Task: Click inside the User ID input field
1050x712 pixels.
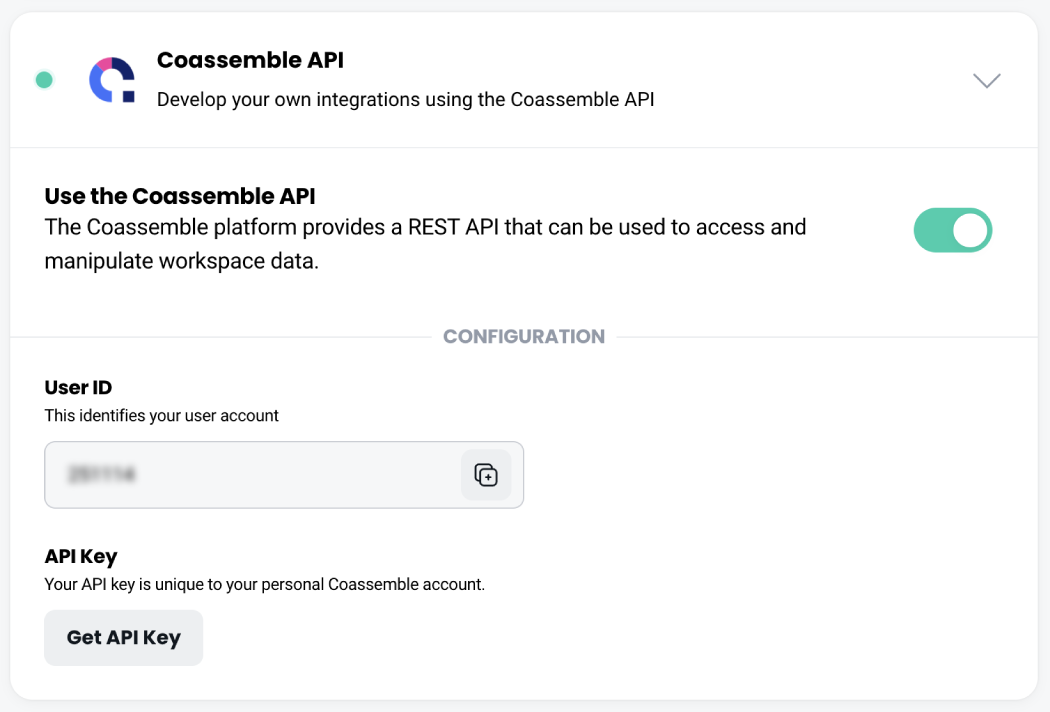Action: (250, 475)
